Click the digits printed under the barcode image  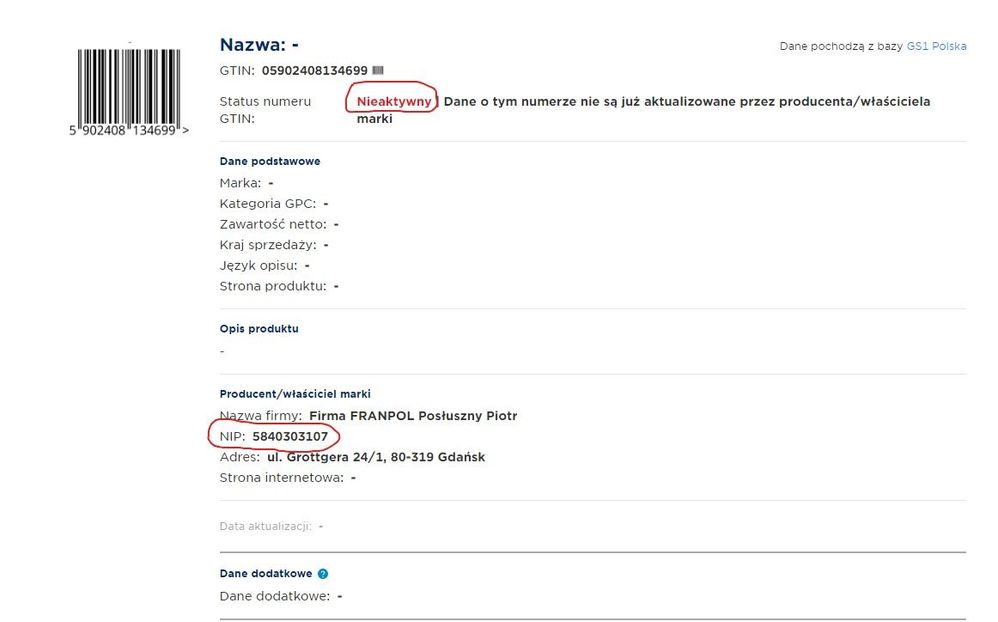(x=129, y=131)
